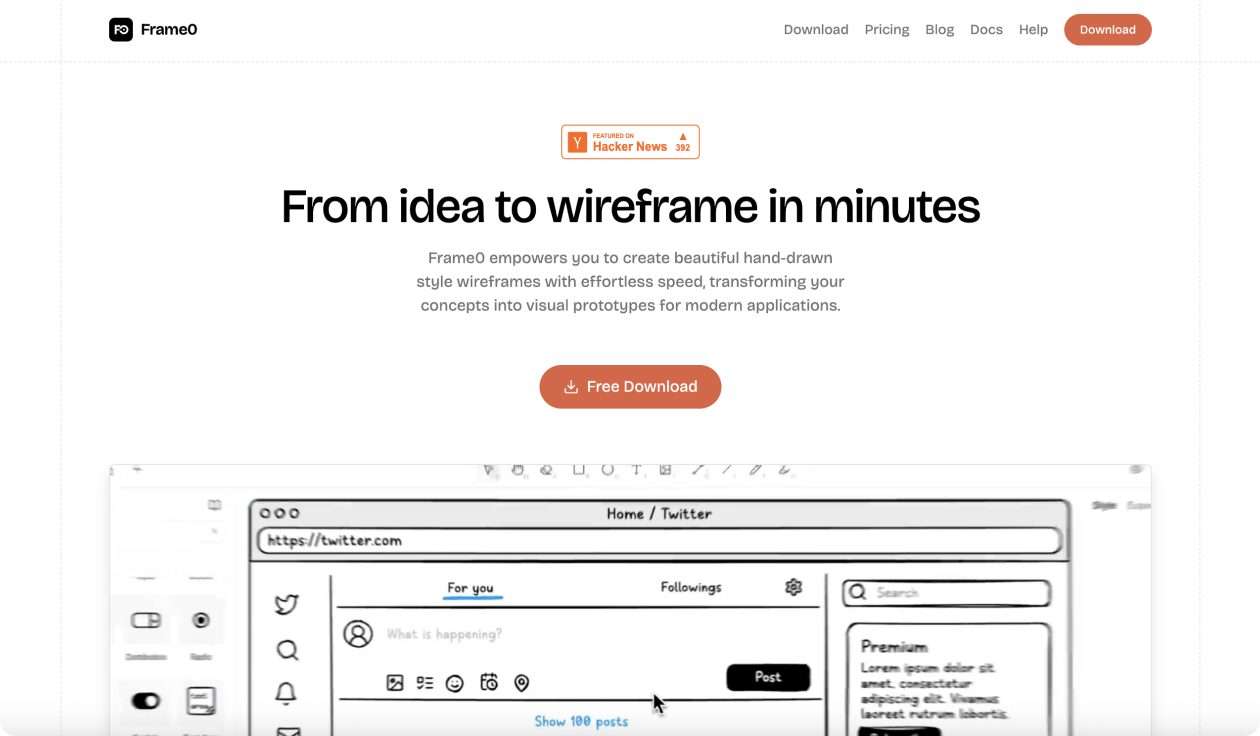Click the location pin icon in the composer

coord(520,682)
